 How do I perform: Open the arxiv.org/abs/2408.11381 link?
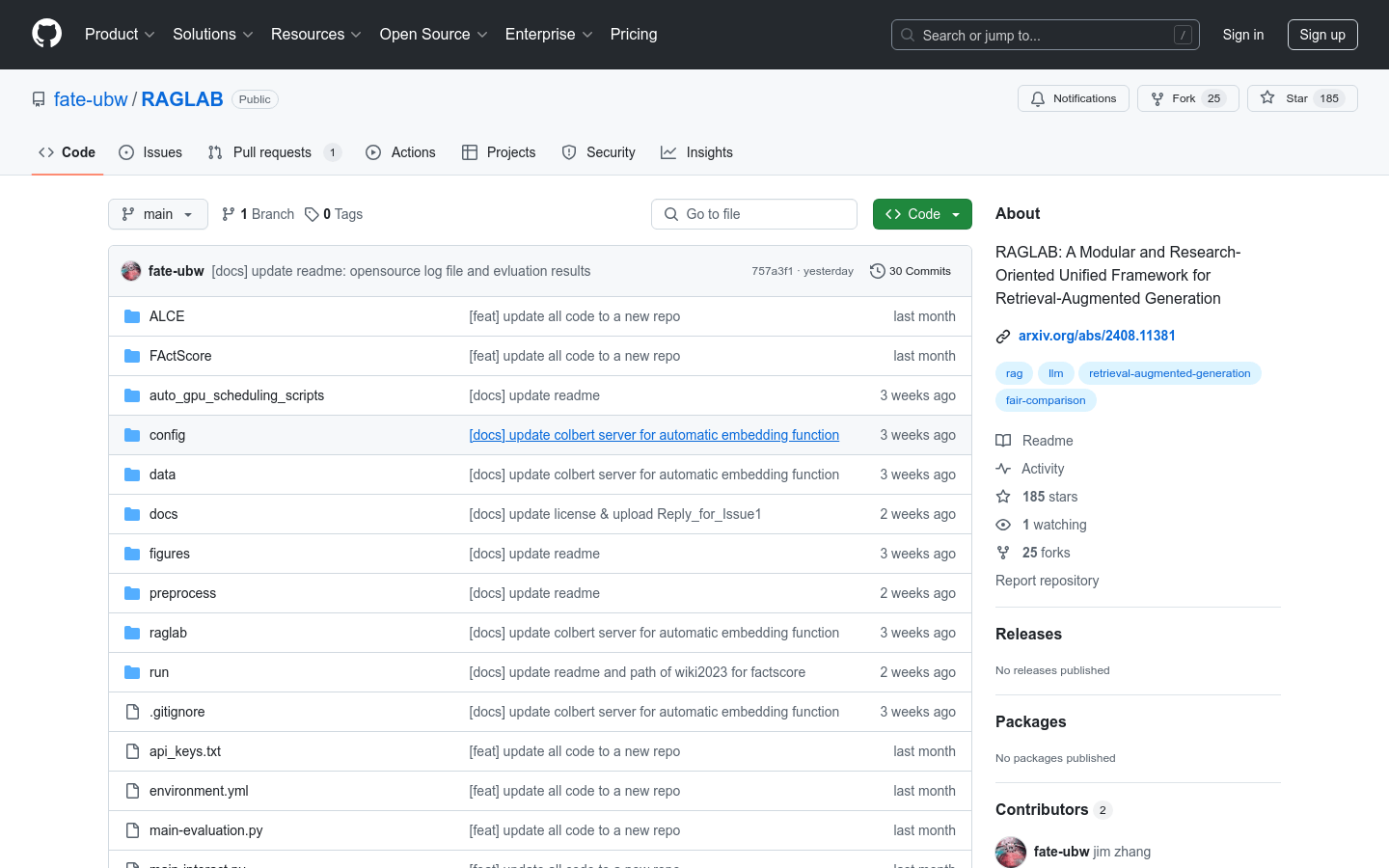coord(1097,336)
